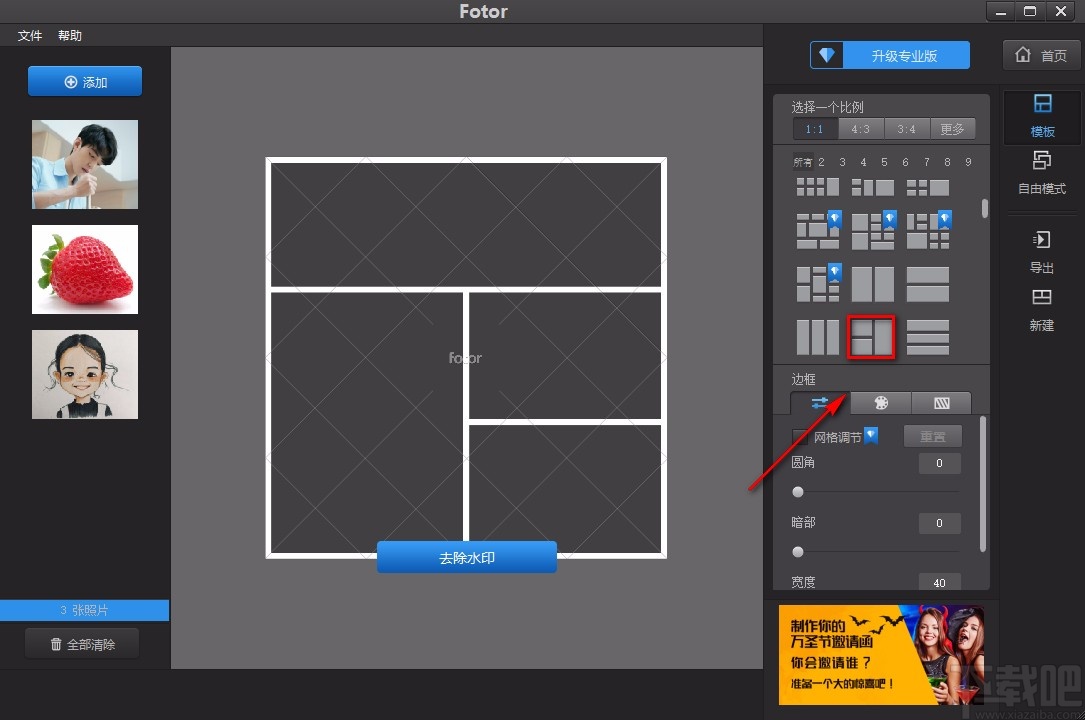Open the 文件 menu
1085x720 pixels.
[x=30, y=35]
